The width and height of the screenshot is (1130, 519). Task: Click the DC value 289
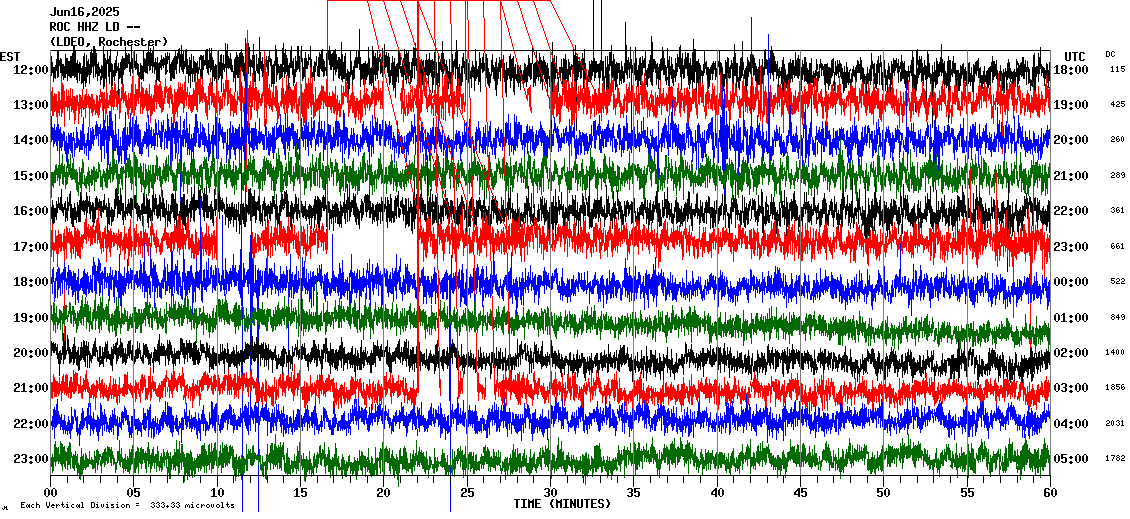pyautogui.click(x=1118, y=175)
